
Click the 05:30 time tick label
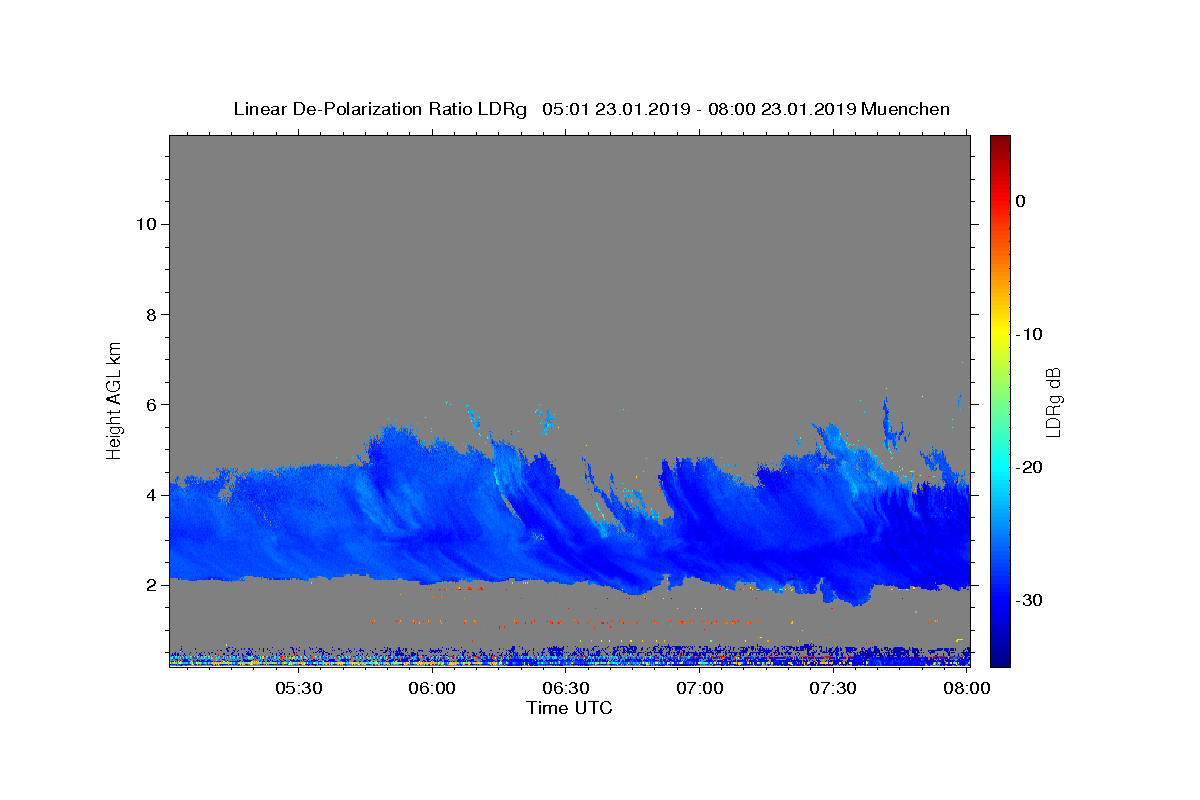tap(298, 689)
